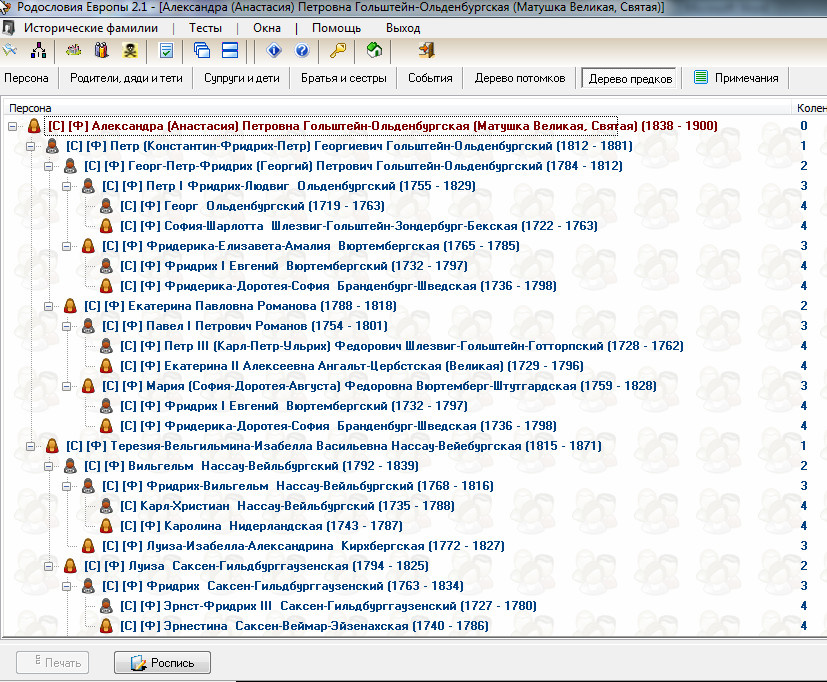Click the search (magnifier) toolbar icon

click(x=9, y=51)
